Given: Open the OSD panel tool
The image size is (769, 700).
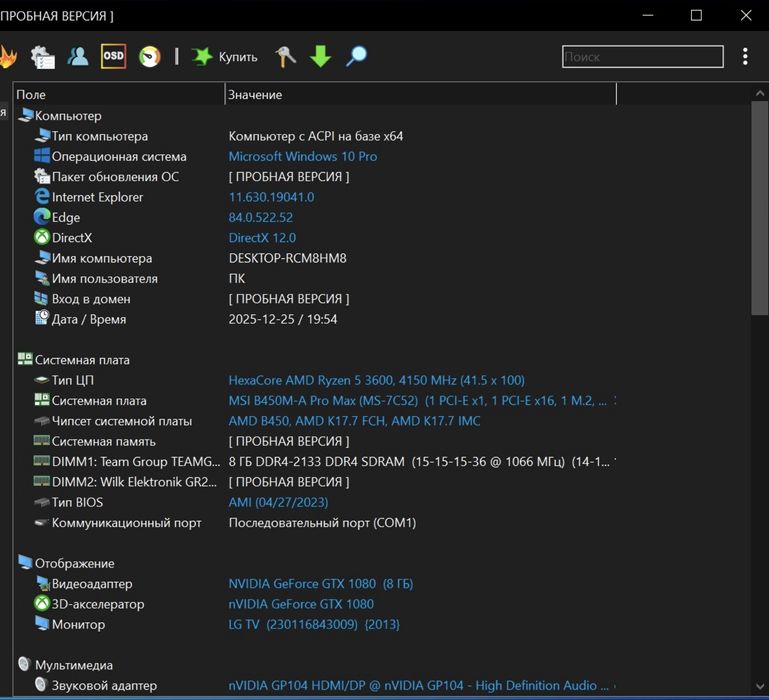Looking at the screenshot, I should coord(113,56).
